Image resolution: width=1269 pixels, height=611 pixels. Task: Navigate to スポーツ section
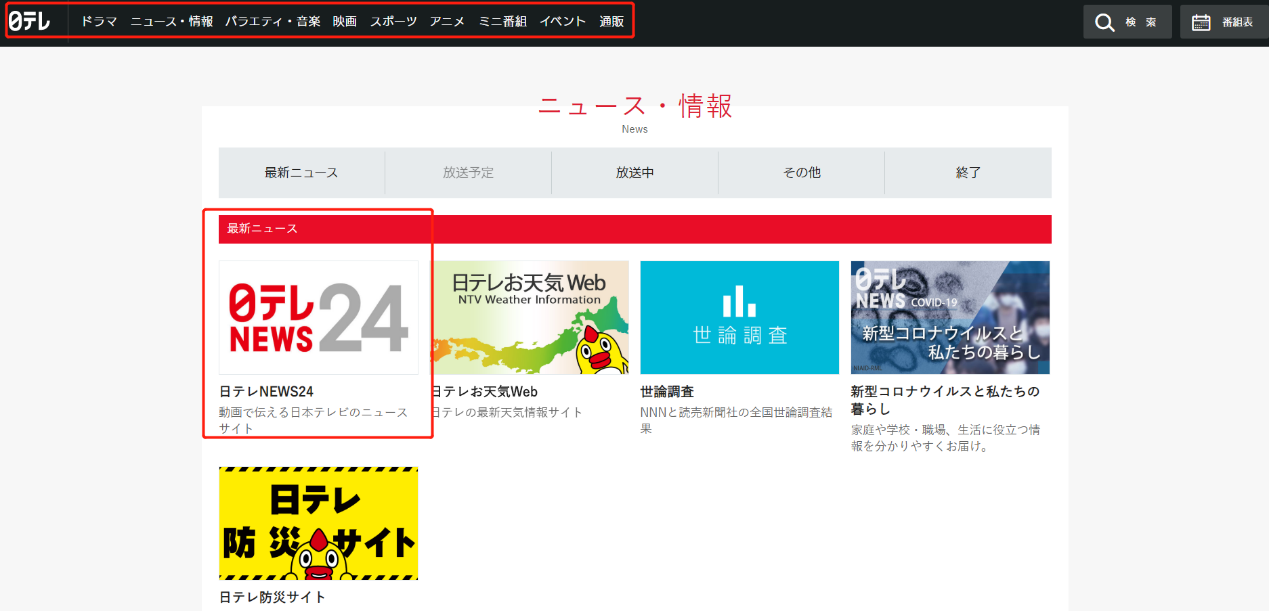pos(393,21)
